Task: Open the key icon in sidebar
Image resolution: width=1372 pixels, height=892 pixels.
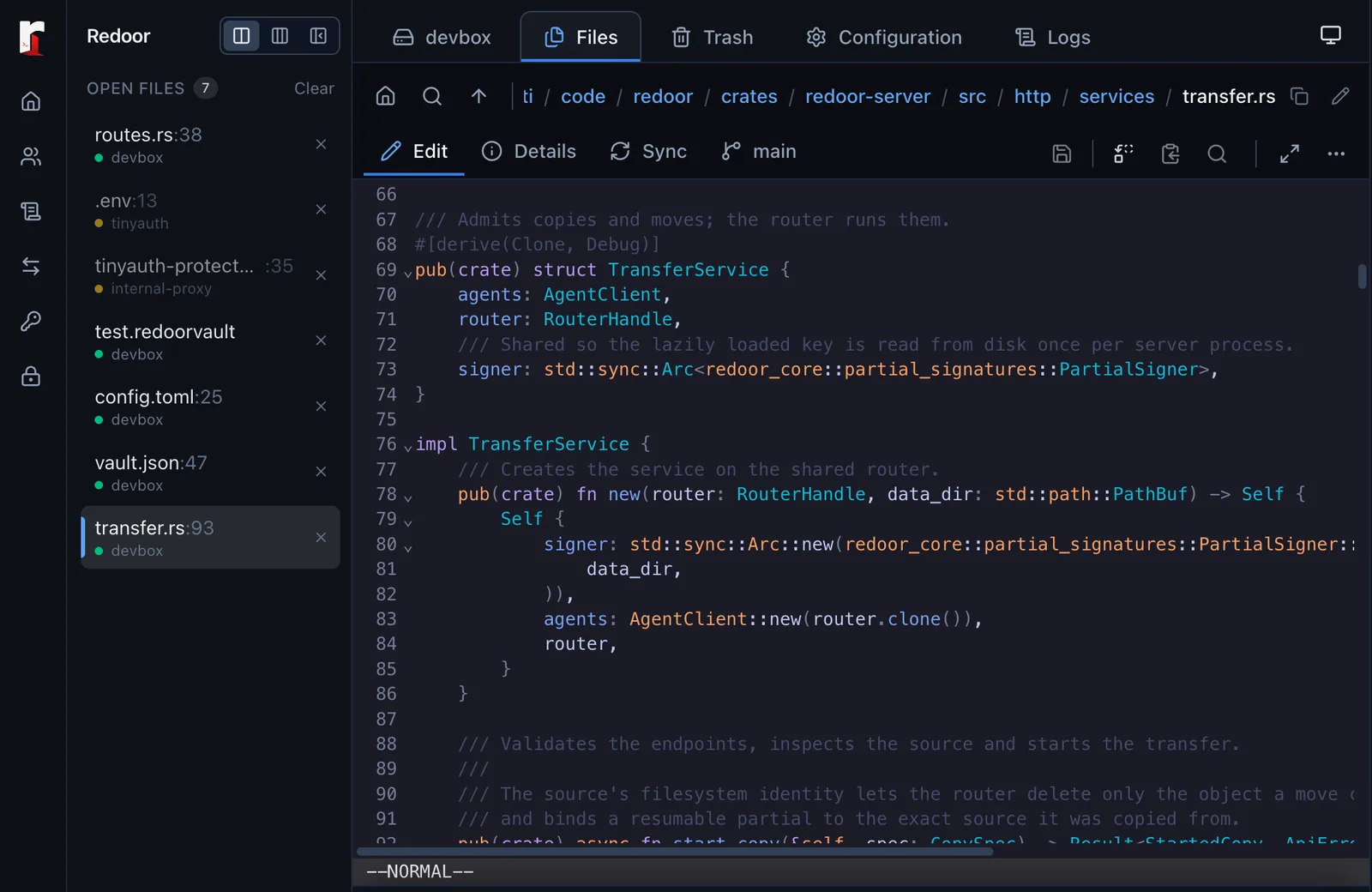Action: click(x=31, y=321)
